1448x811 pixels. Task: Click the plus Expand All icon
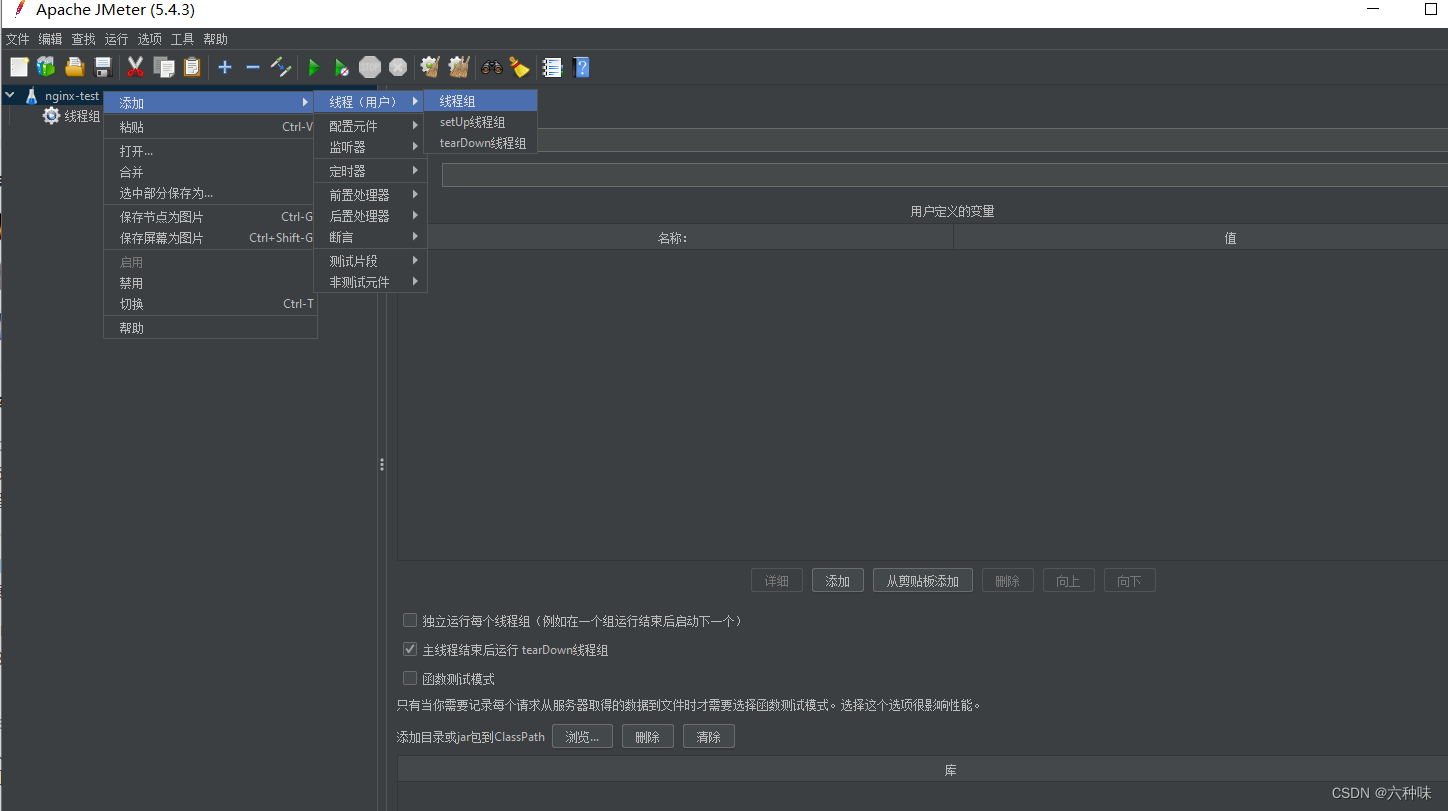click(x=225, y=67)
